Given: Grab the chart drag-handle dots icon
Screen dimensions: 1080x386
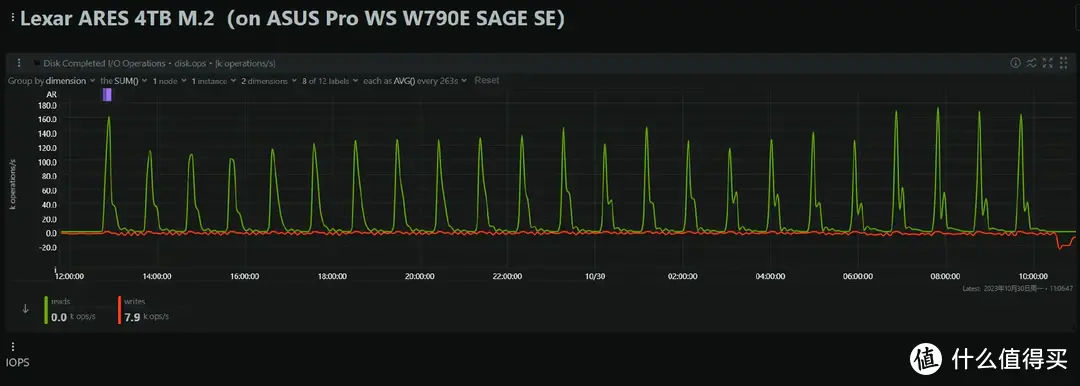Looking at the screenshot, I should pyautogui.click(x=1063, y=63).
